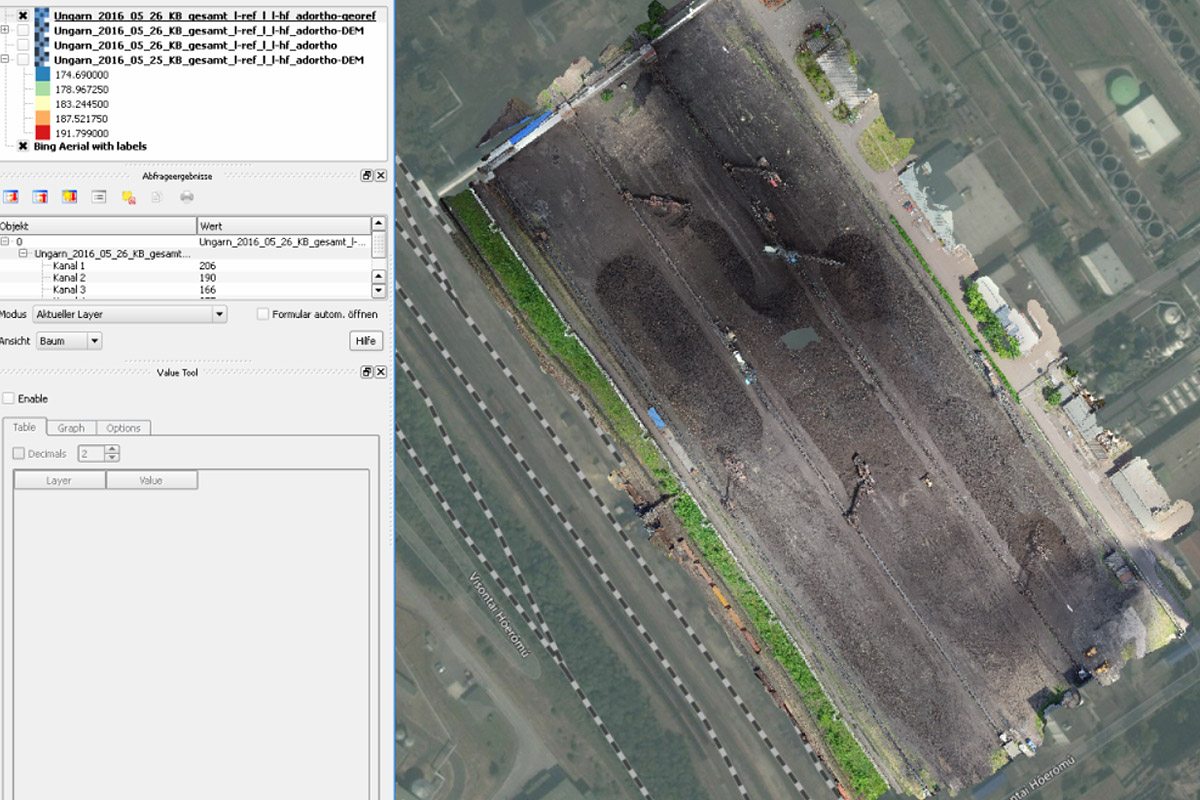Viewport: 1200px width, 800px height.
Task: Click the clear results icon
Action: [x=128, y=197]
